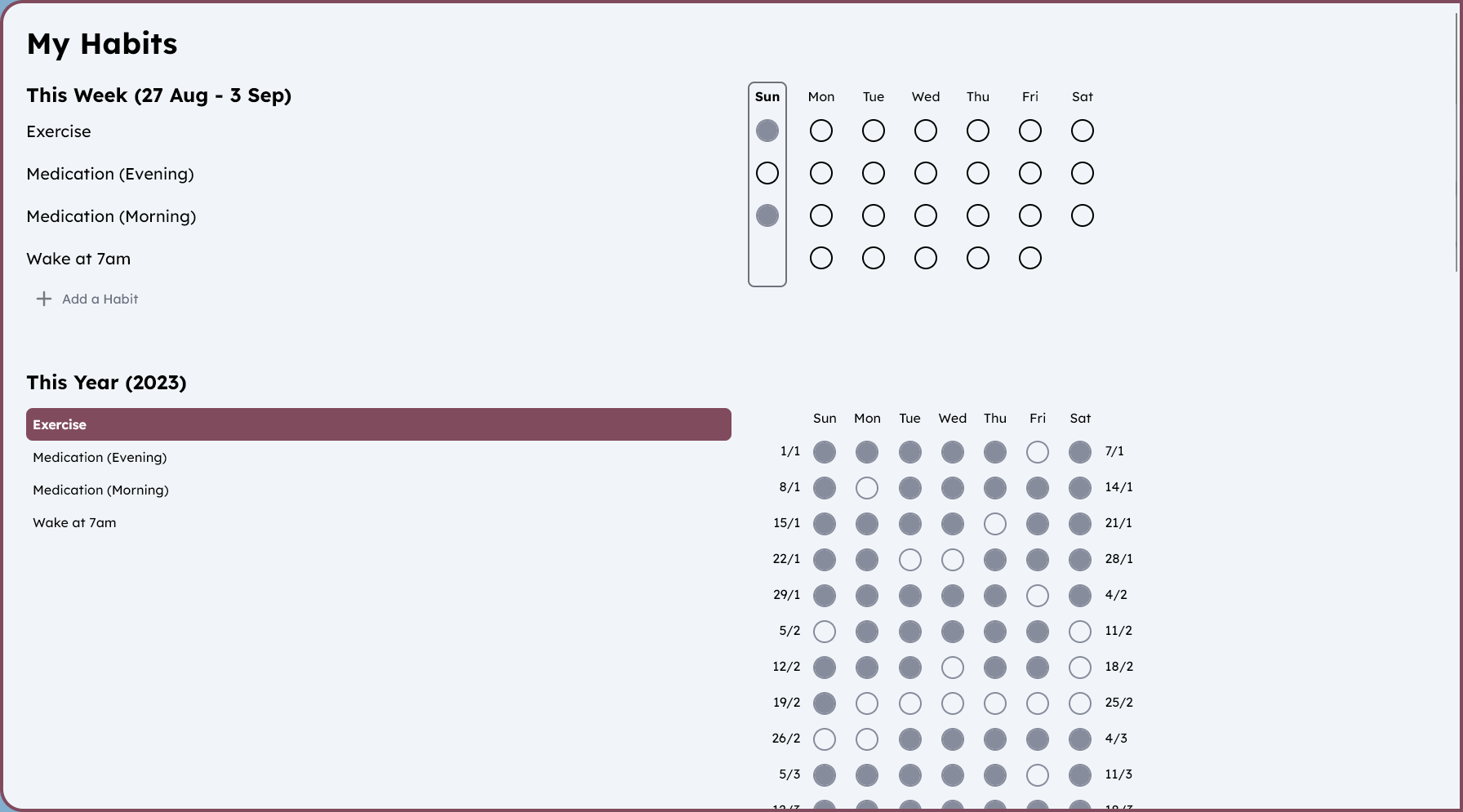Screen dimensions: 1463x812
Task: Uncheck Sunday's Exercise circle this week
Action: click(x=767, y=131)
